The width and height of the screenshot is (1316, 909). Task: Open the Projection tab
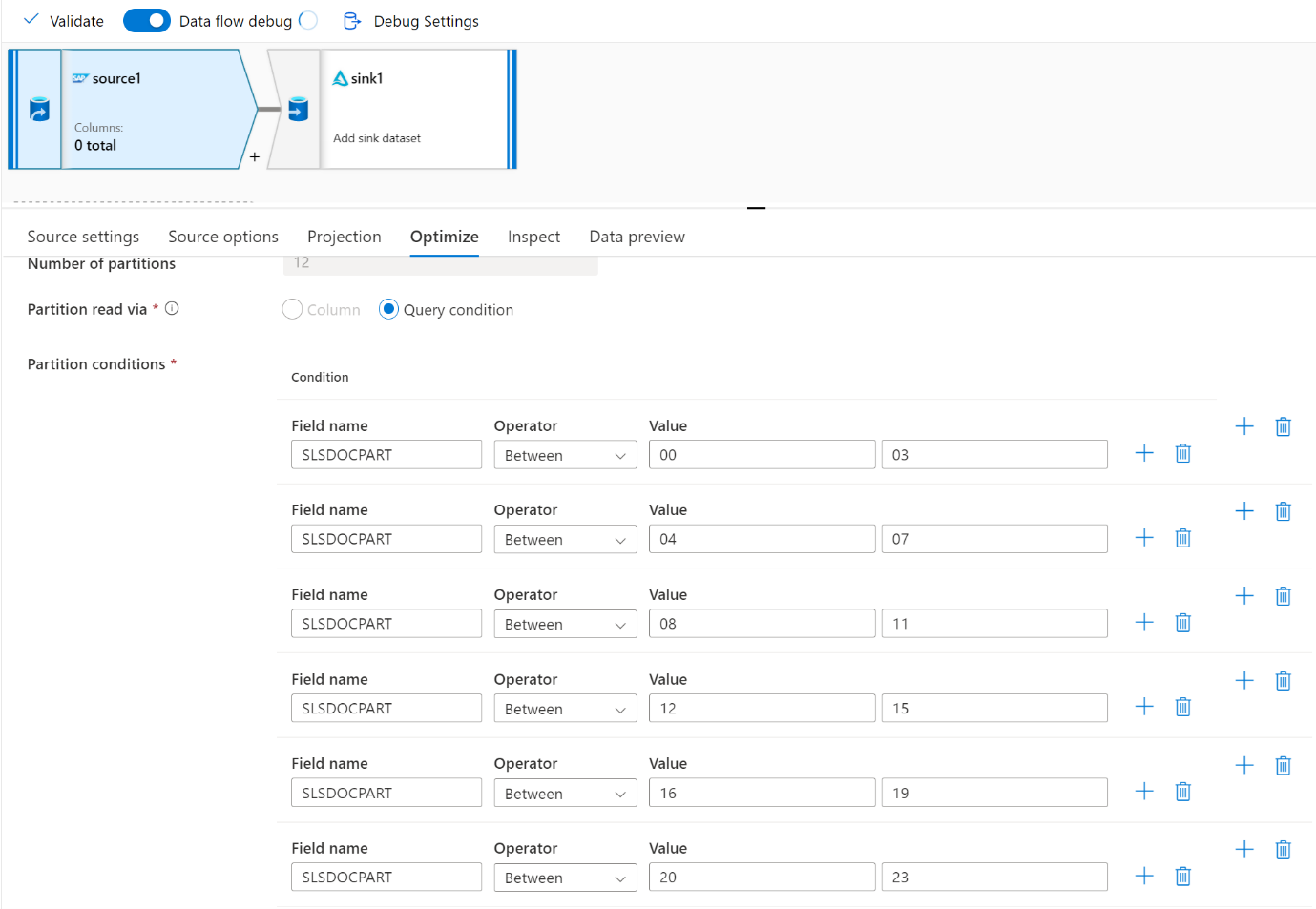point(344,236)
